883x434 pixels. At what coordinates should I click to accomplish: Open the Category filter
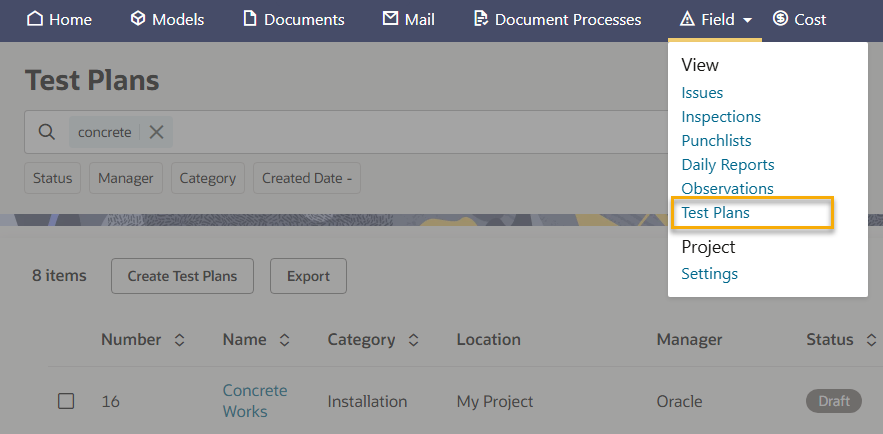pos(207,178)
